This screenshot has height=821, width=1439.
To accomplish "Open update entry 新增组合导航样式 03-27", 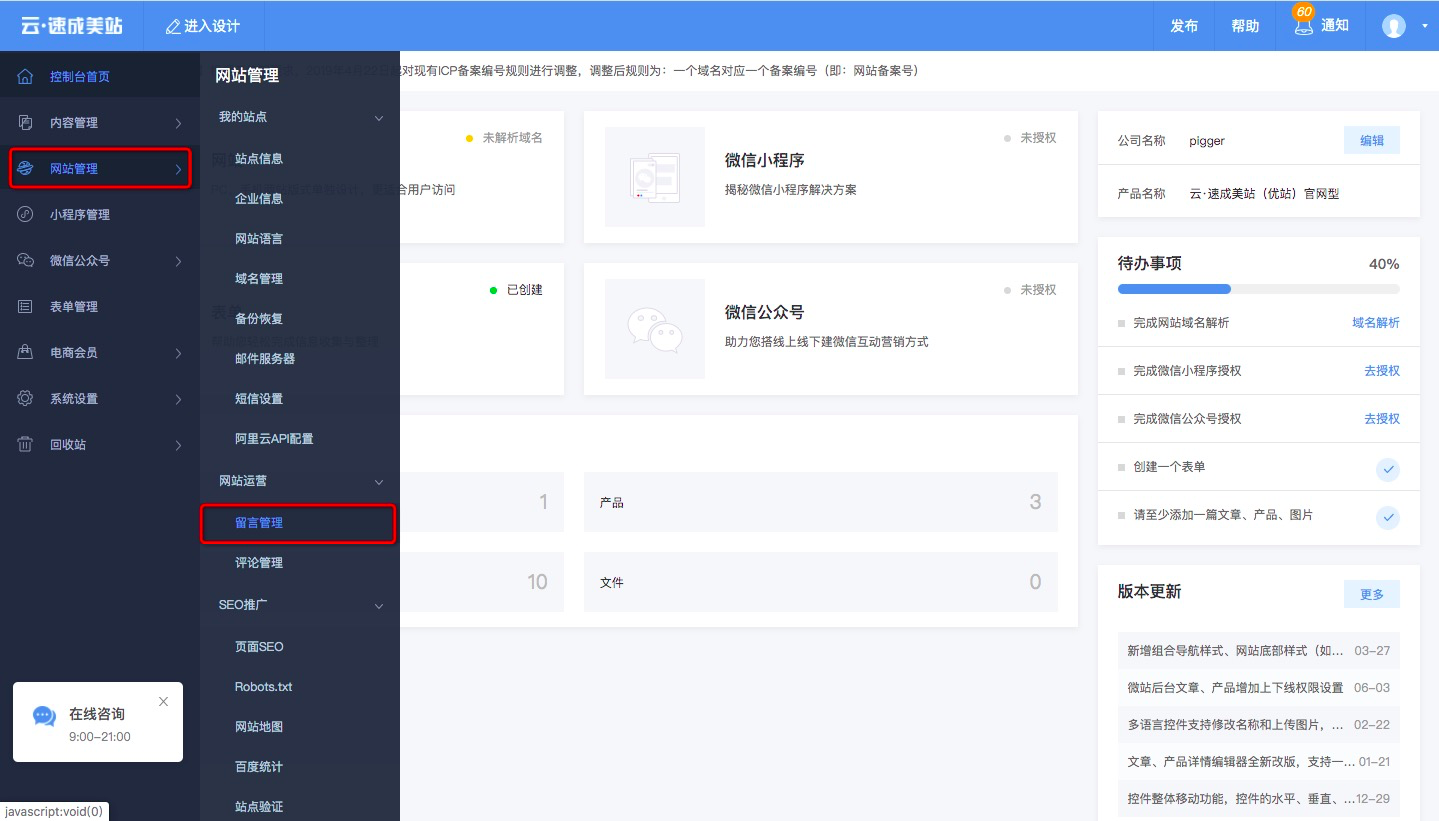I will click(1259, 651).
